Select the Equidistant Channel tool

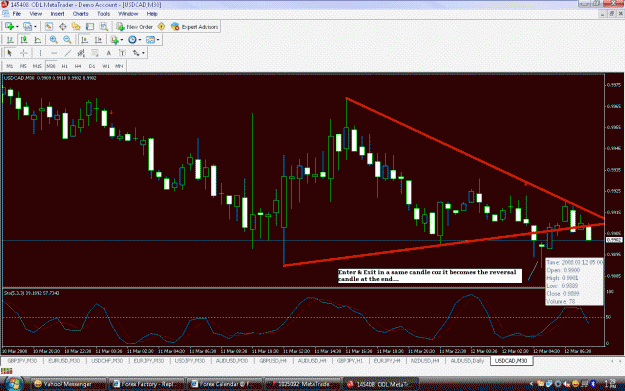pos(81,53)
